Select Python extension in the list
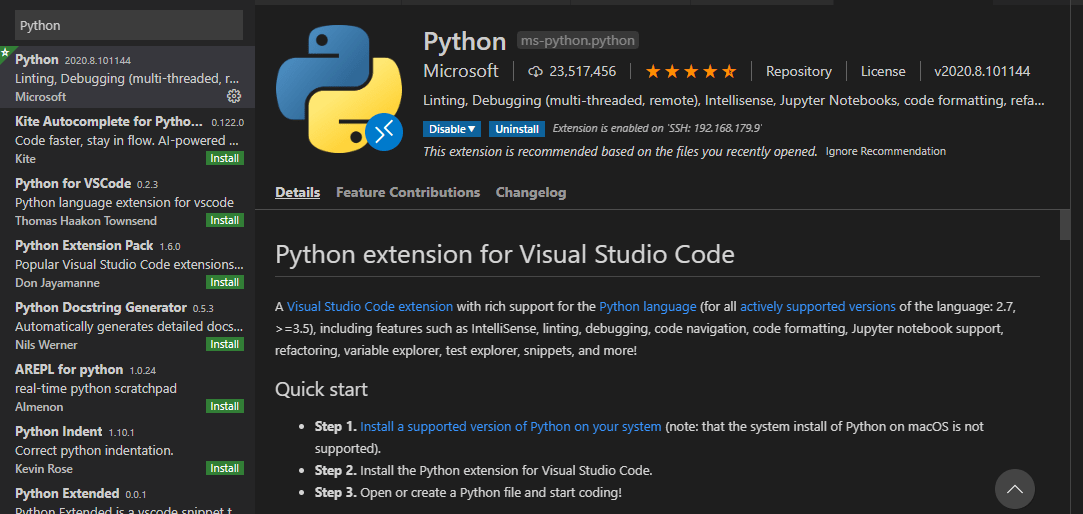1083x514 pixels. coord(127,77)
